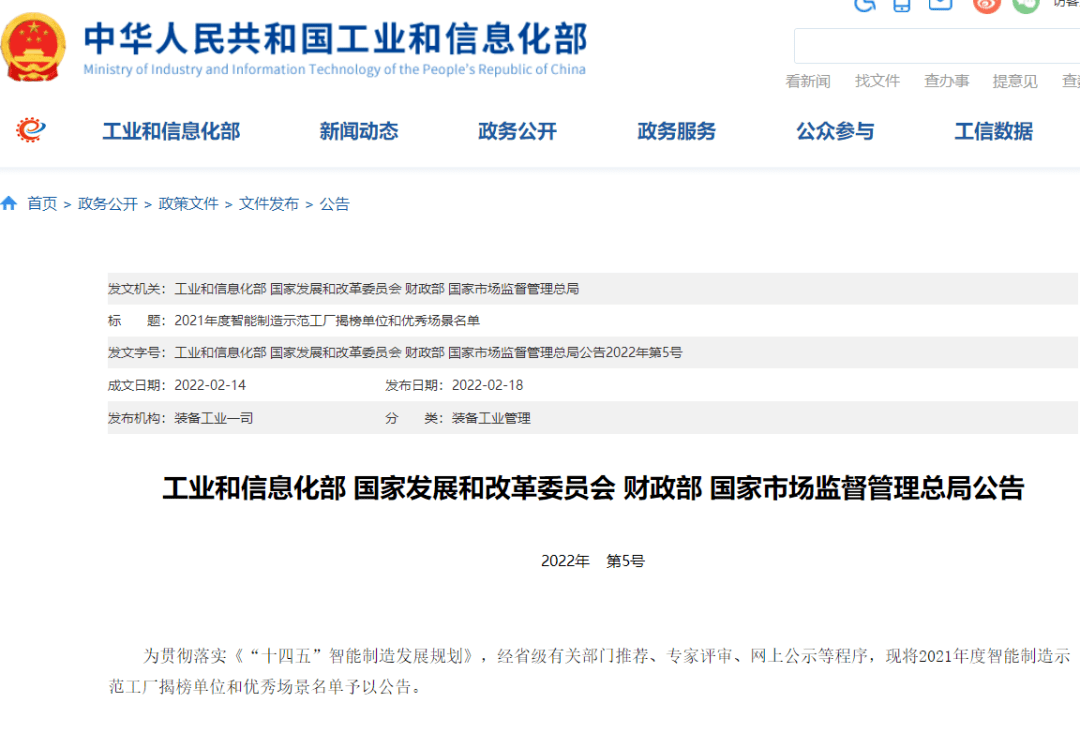Click the English ministry name subtitle
This screenshot has height=733, width=1080.
coord(335,70)
